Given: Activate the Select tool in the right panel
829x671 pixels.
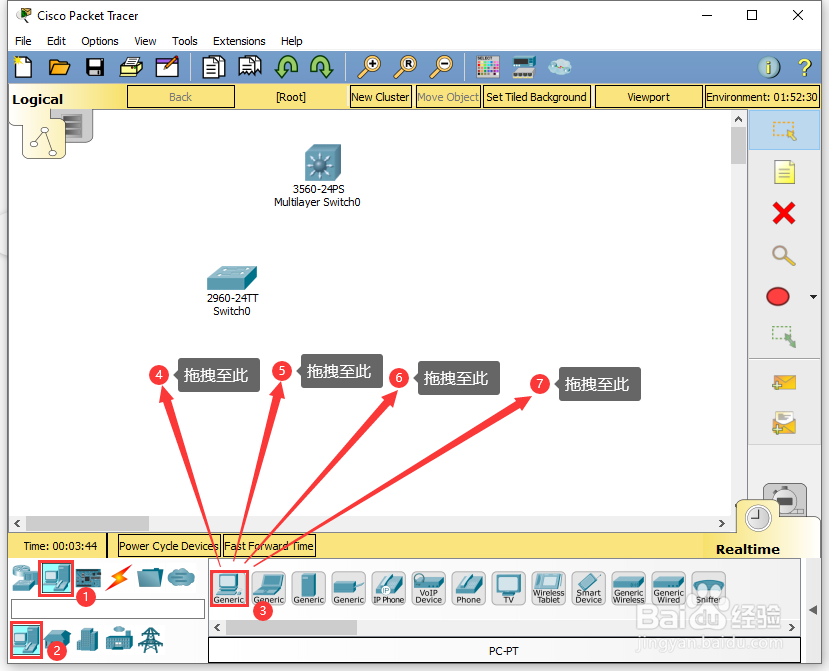Looking at the screenshot, I should coord(784,130).
